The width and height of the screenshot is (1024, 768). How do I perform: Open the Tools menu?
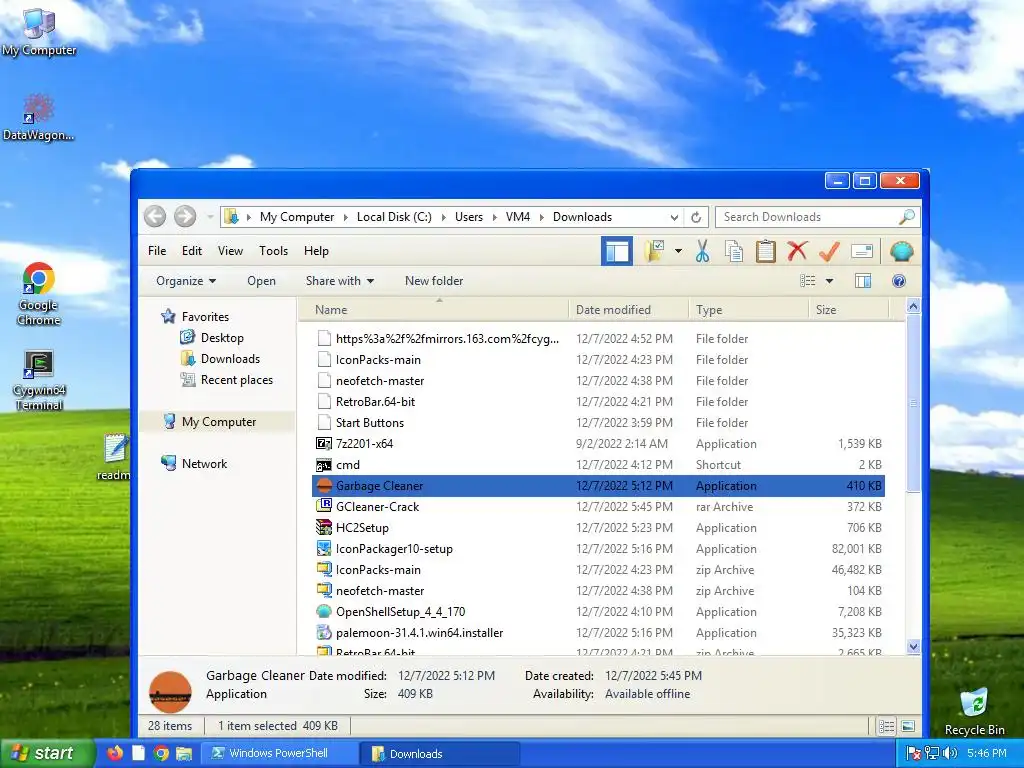(x=273, y=251)
